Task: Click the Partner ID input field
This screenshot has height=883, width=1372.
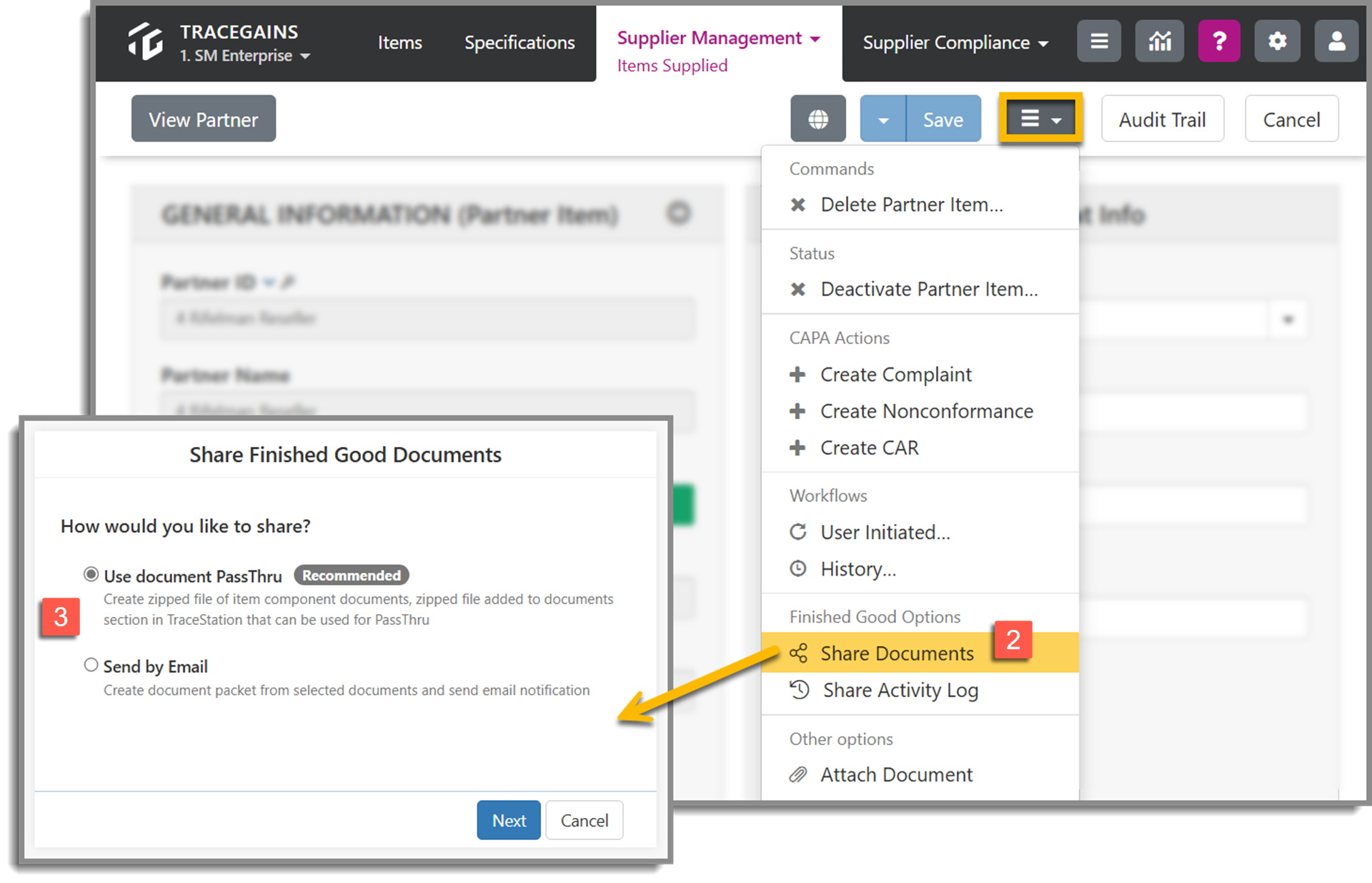Action: pos(427,319)
